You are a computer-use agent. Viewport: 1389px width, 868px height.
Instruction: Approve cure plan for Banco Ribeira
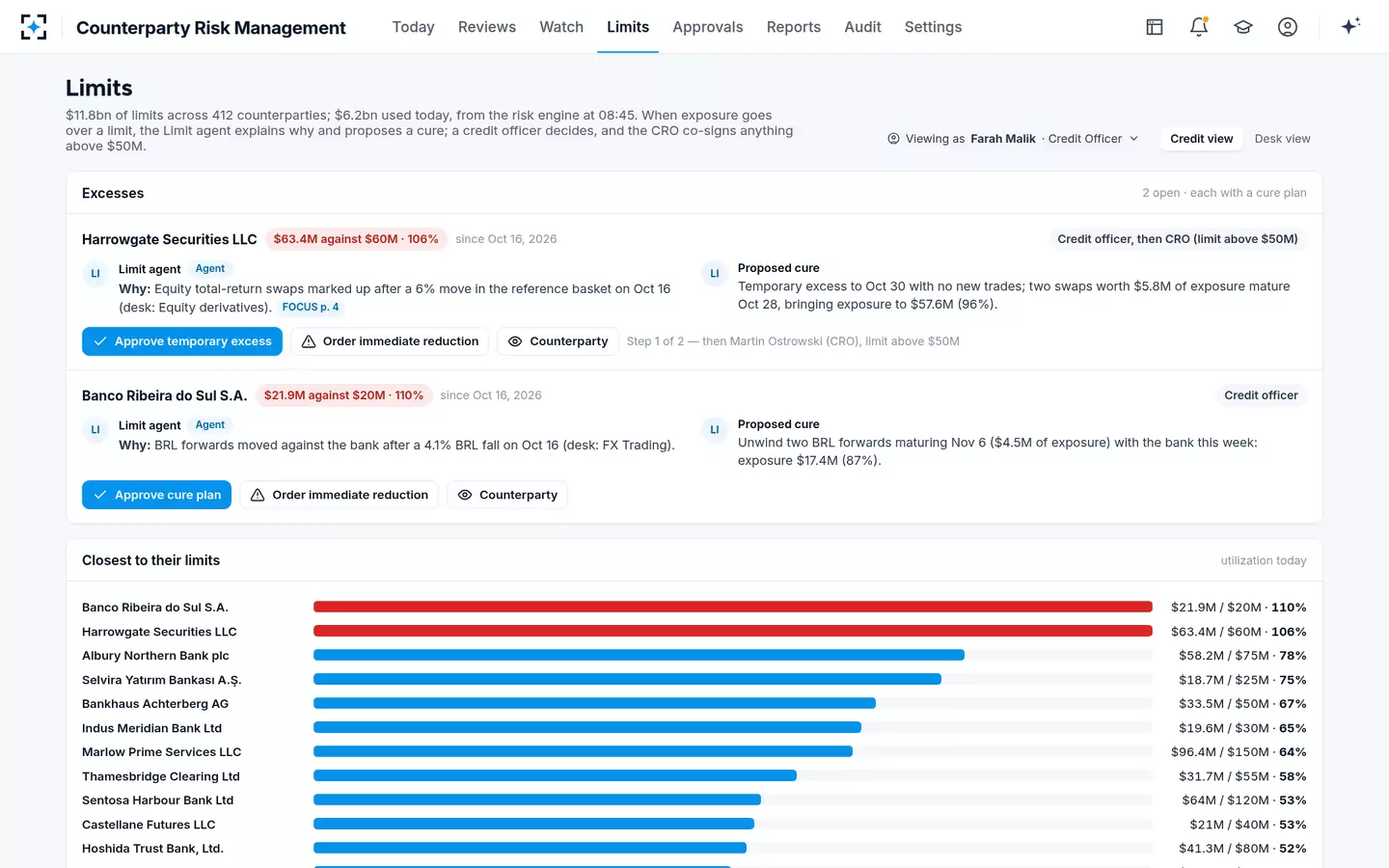click(156, 495)
